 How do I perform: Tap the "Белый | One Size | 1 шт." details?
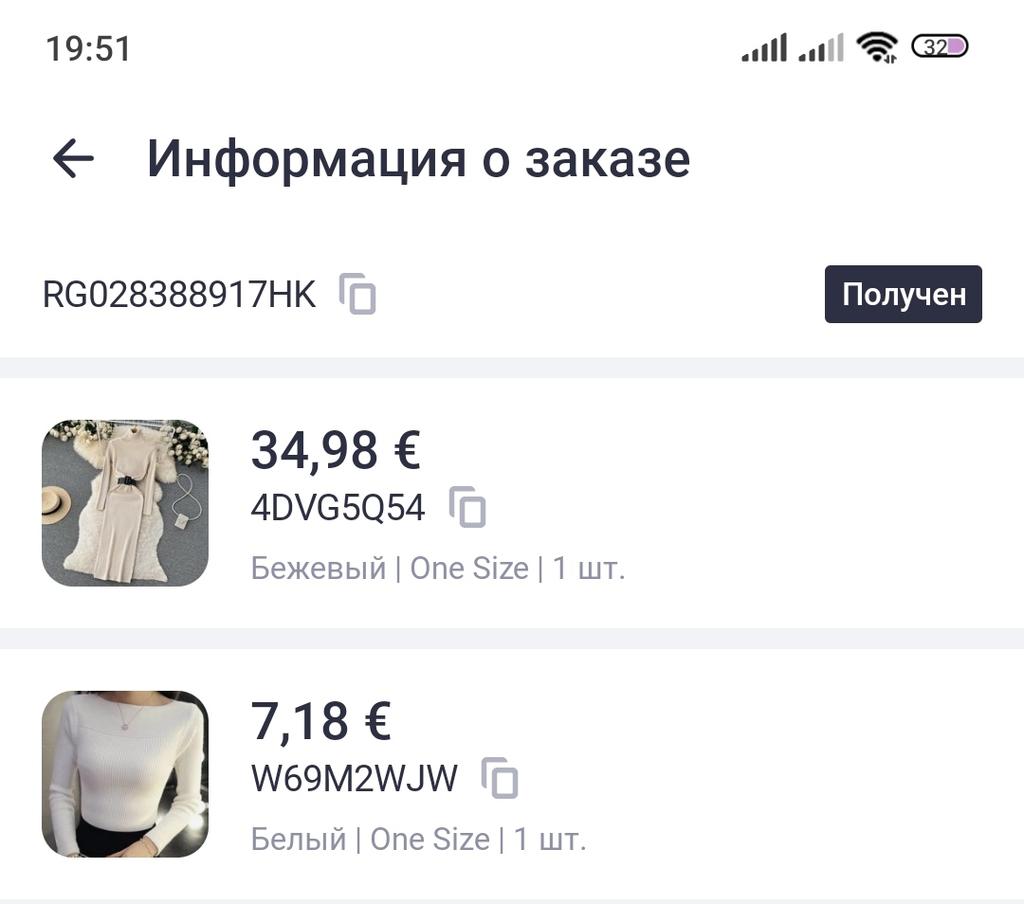[x=418, y=839]
